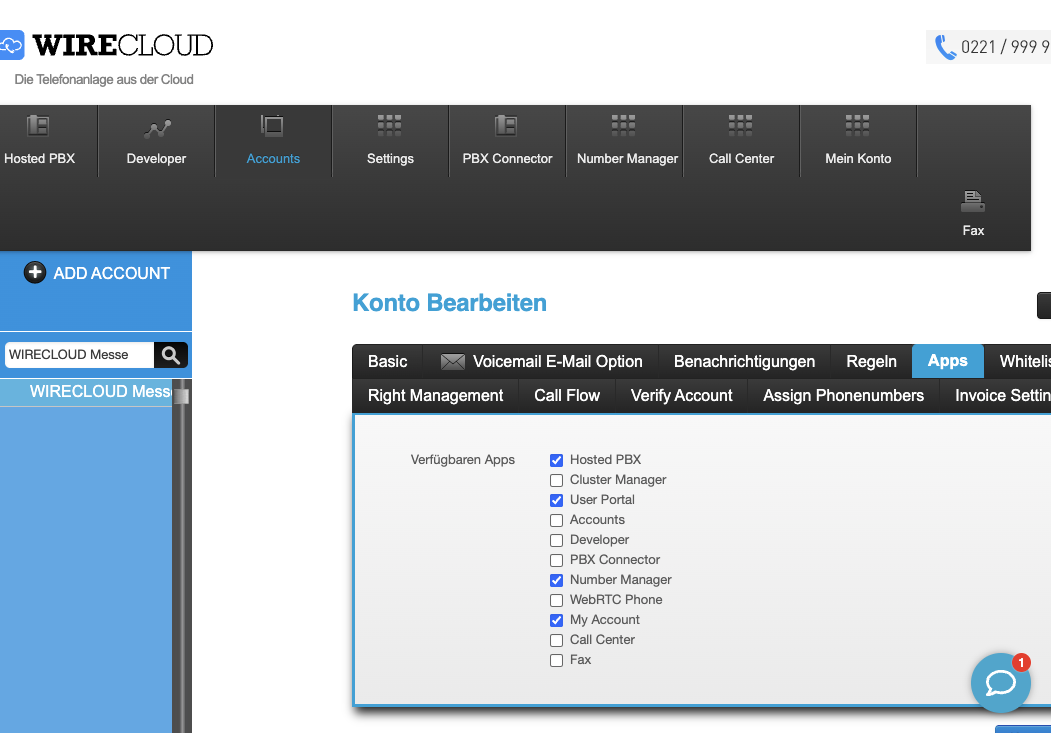Enable the Developer app checkbox
This screenshot has width=1051, height=733.
point(556,541)
